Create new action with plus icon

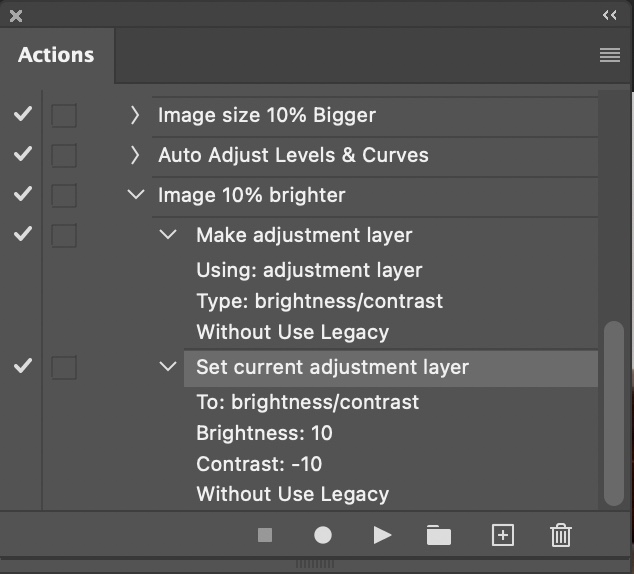[x=502, y=535]
